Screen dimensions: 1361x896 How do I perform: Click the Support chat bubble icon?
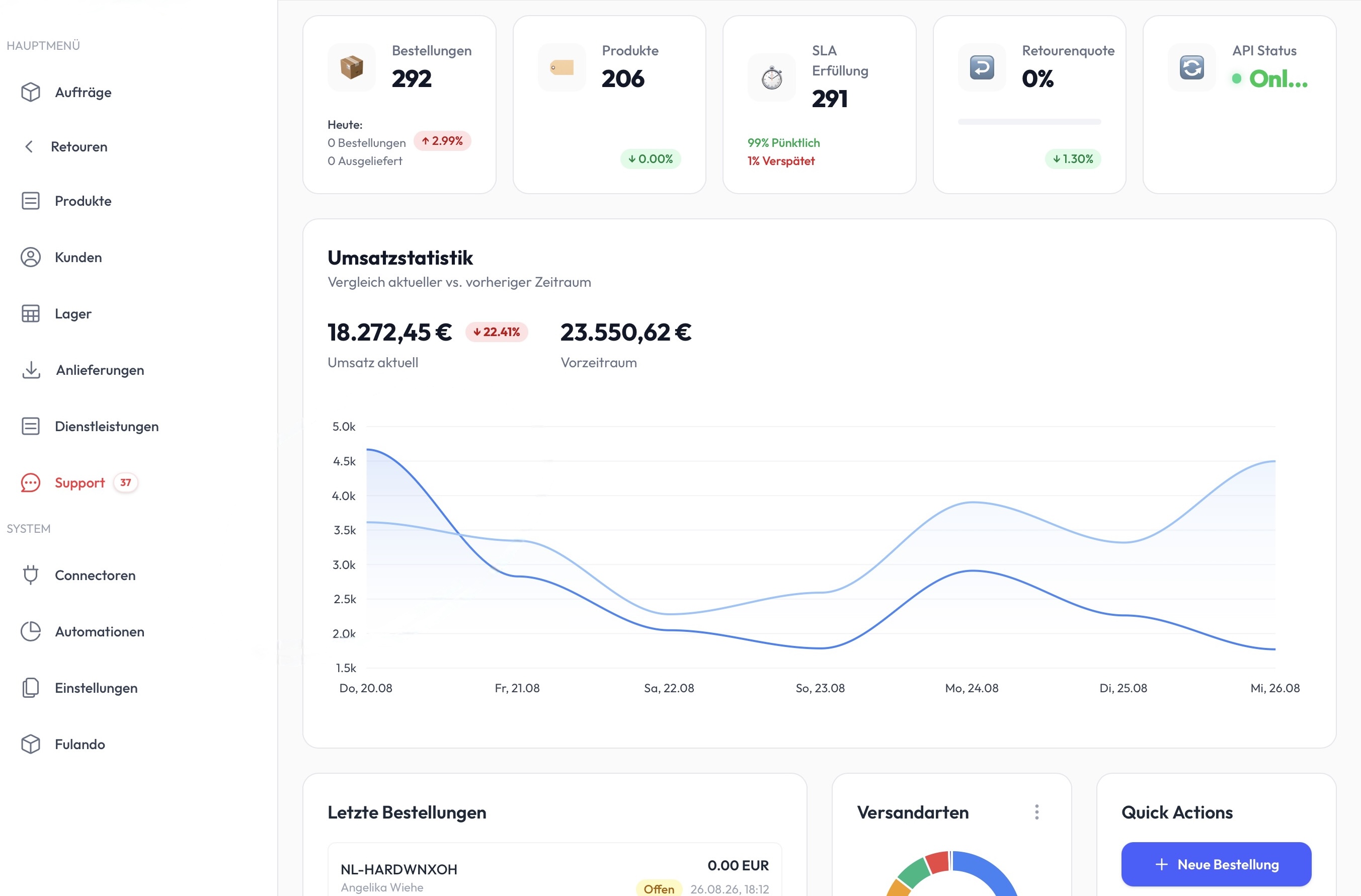(x=30, y=482)
